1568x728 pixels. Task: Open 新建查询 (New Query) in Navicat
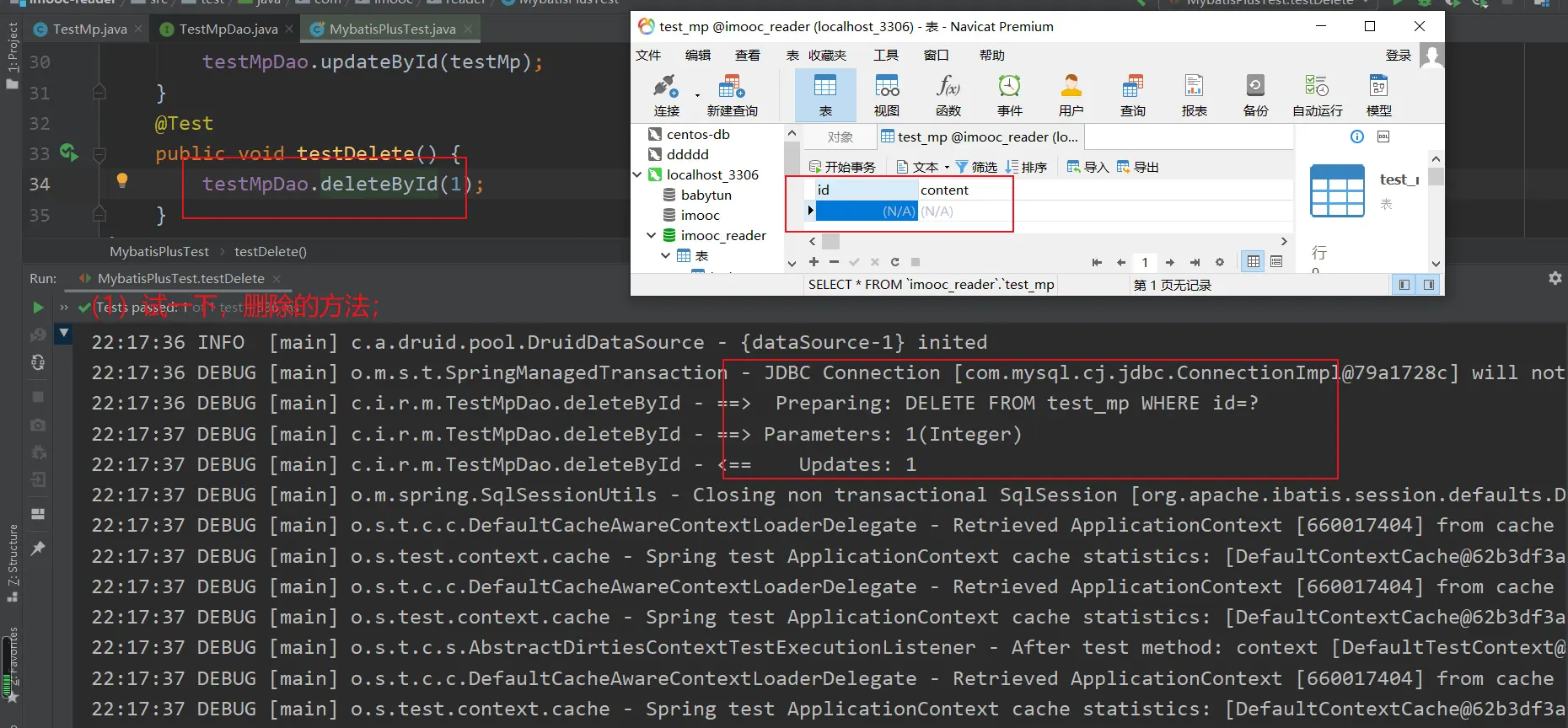click(731, 95)
